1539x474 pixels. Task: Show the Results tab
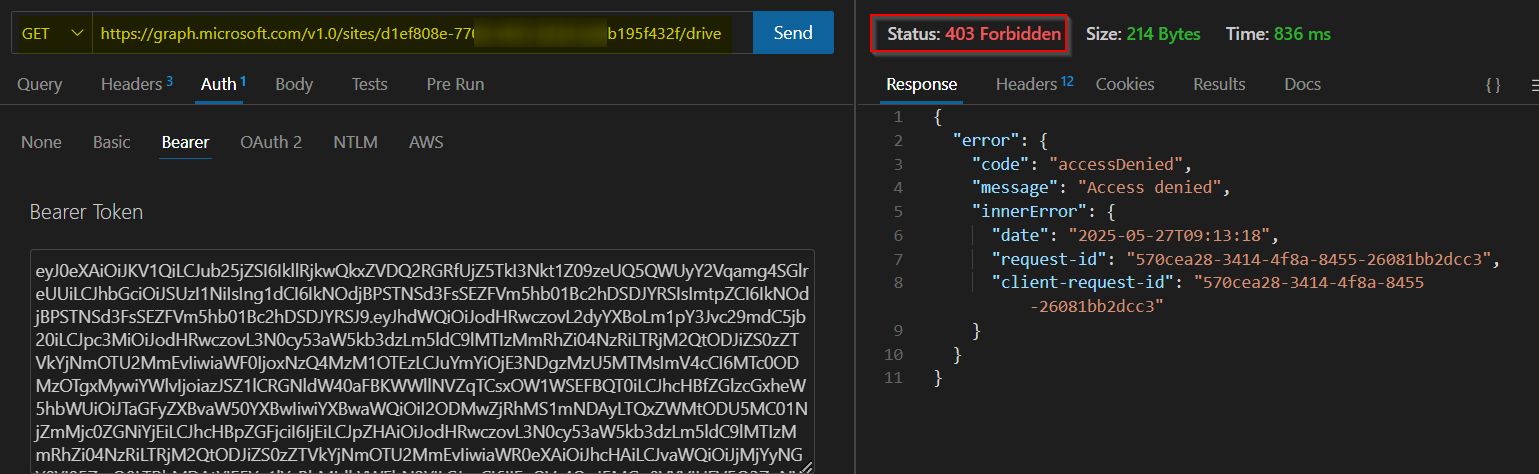click(x=1219, y=85)
